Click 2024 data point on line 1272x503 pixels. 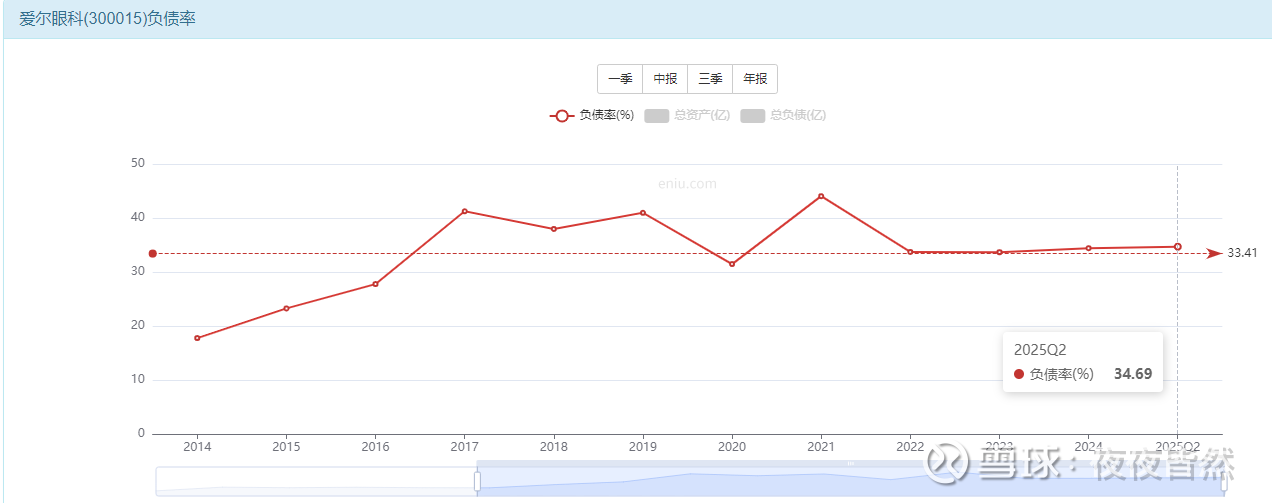(x=1088, y=248)
